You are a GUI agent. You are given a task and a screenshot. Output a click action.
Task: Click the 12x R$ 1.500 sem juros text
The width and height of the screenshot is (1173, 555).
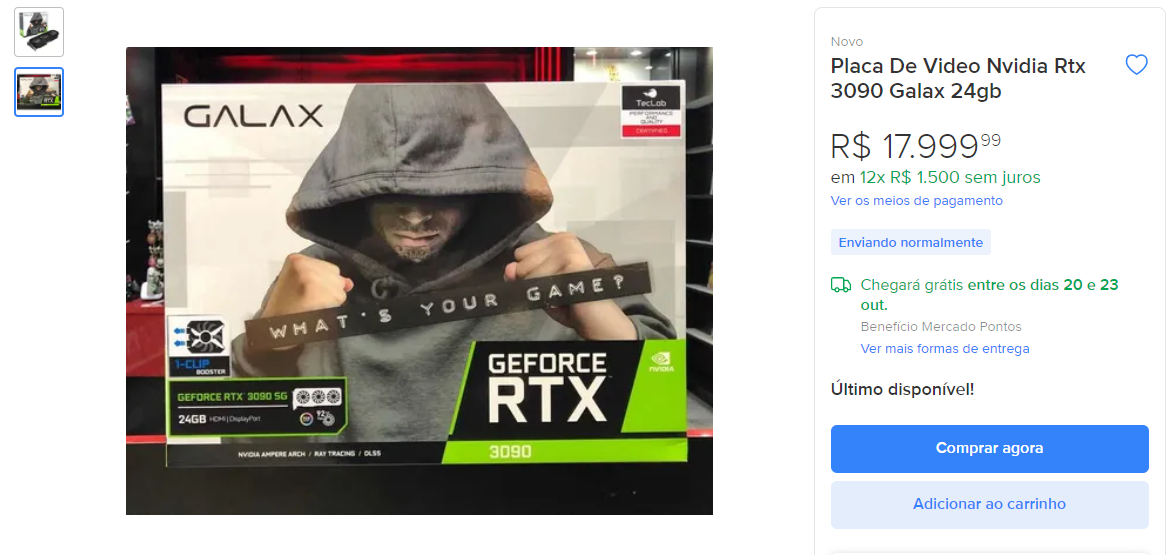click(x=950, y=177)
